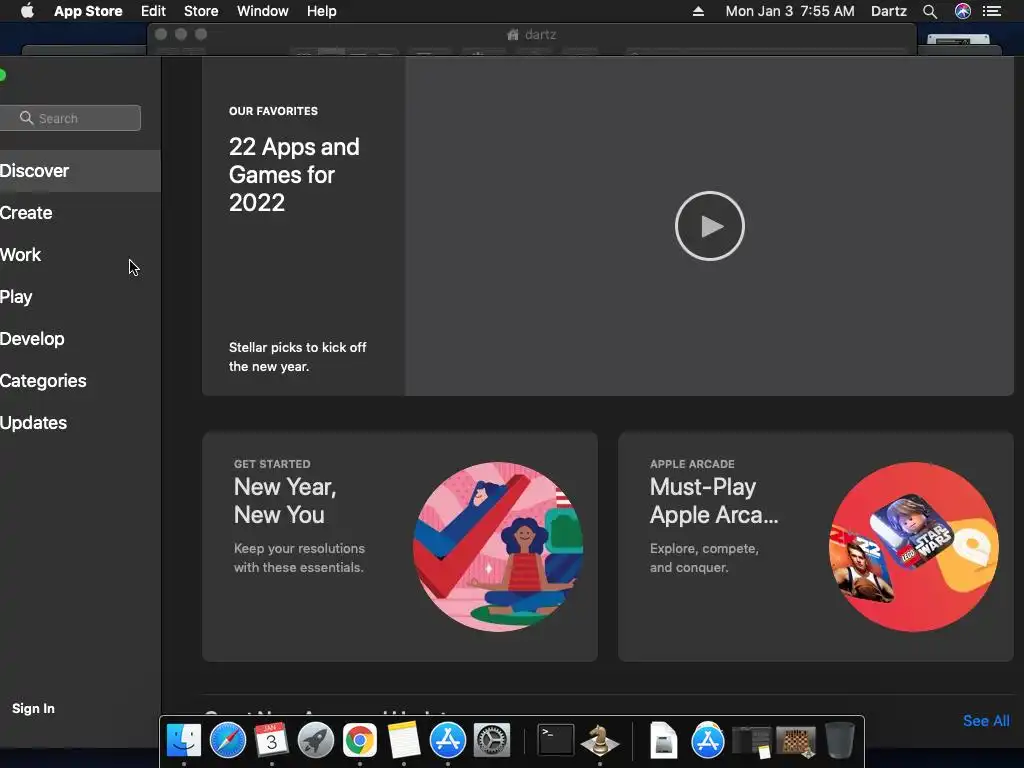Image resolution: width=1024 pixels, height=768 pixels.
Task: Open Spotlight search in menu bar
Action: click(x=930, y=11)
